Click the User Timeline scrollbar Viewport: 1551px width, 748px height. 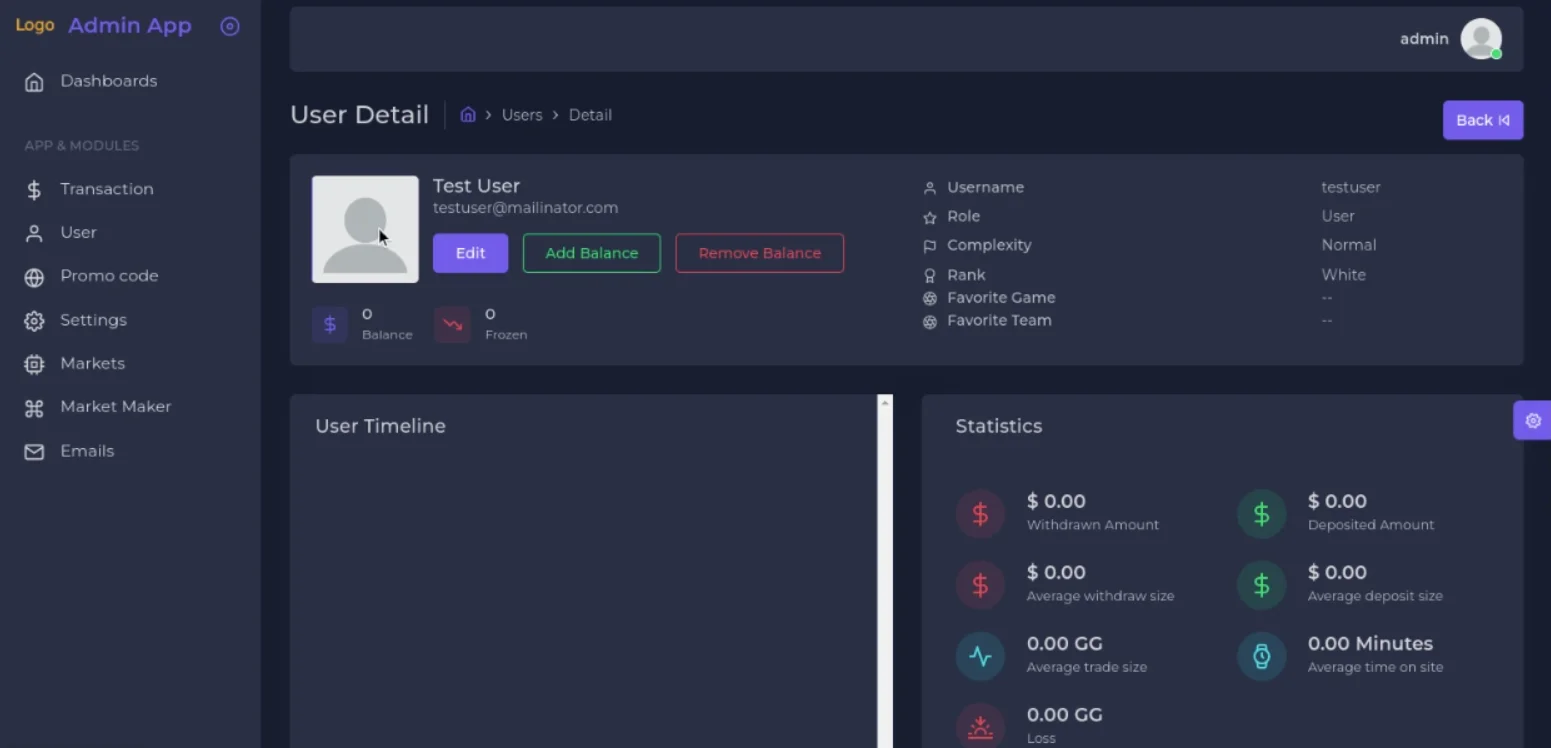(884, 570)
